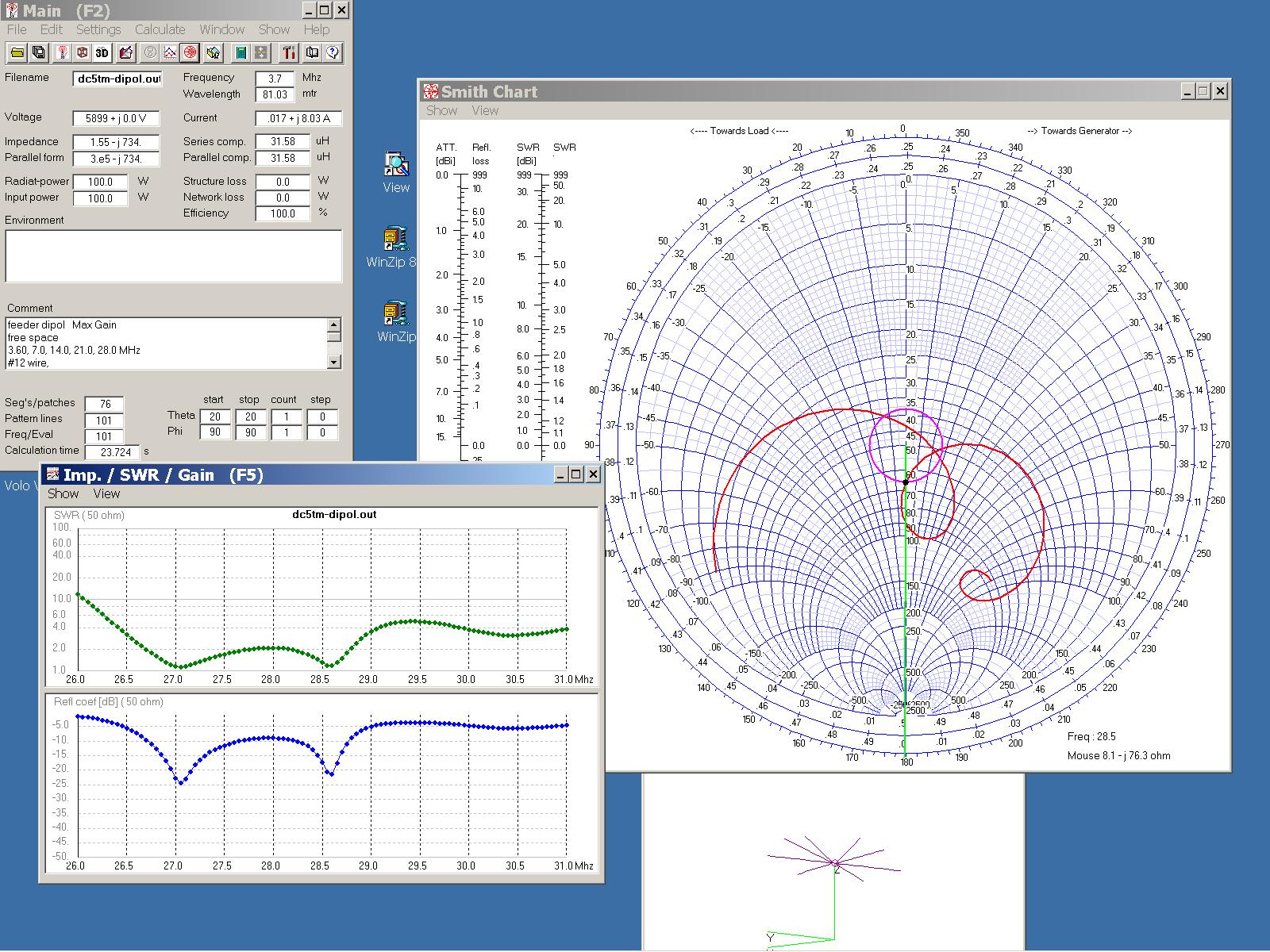Click the Imp./SWR/Gain window title icon
Screen dimensions: 1270x952
(x=53, y=474)
